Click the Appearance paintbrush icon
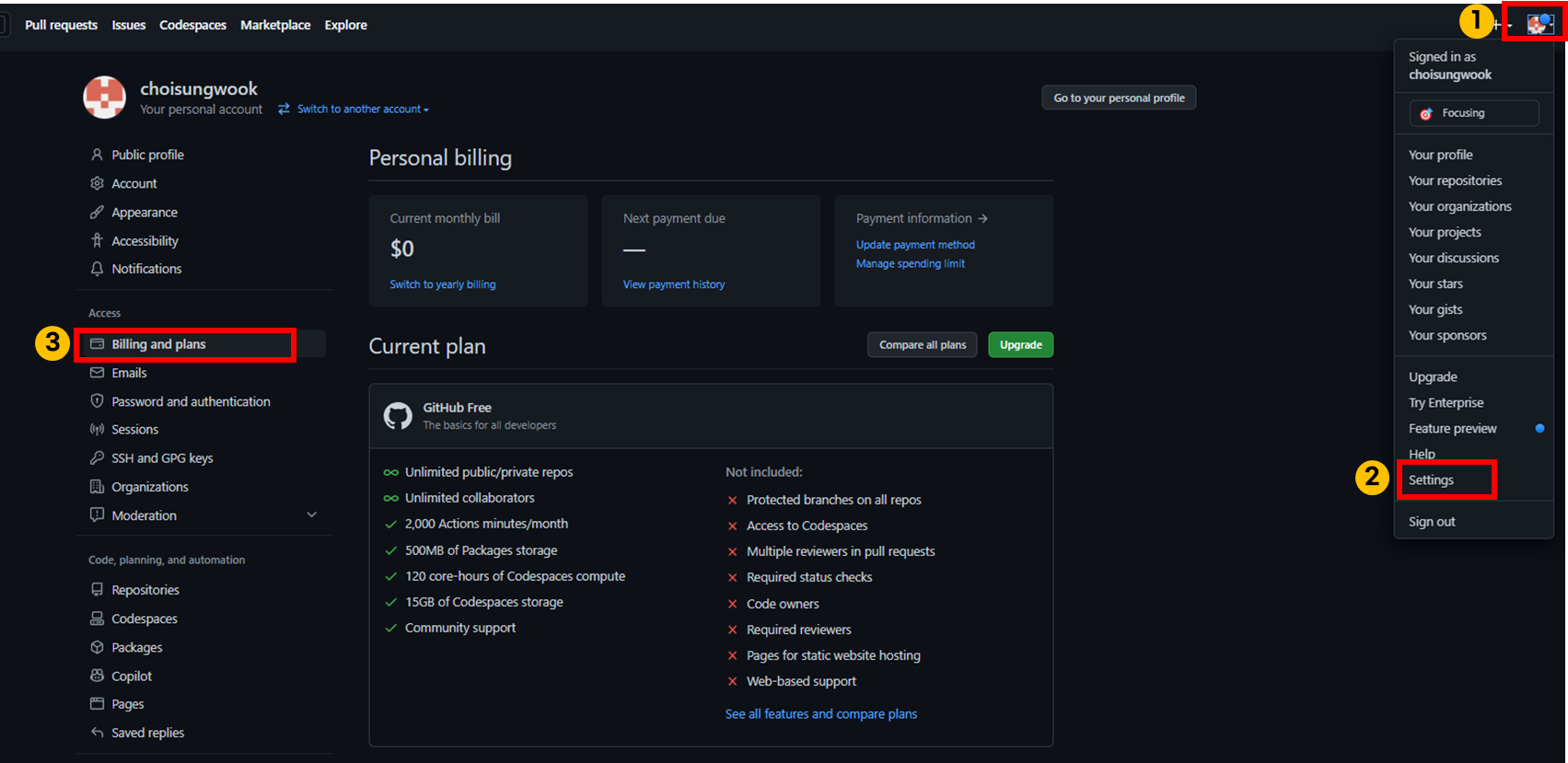Viewport: 1568px width, 763px height. [97, 212]
